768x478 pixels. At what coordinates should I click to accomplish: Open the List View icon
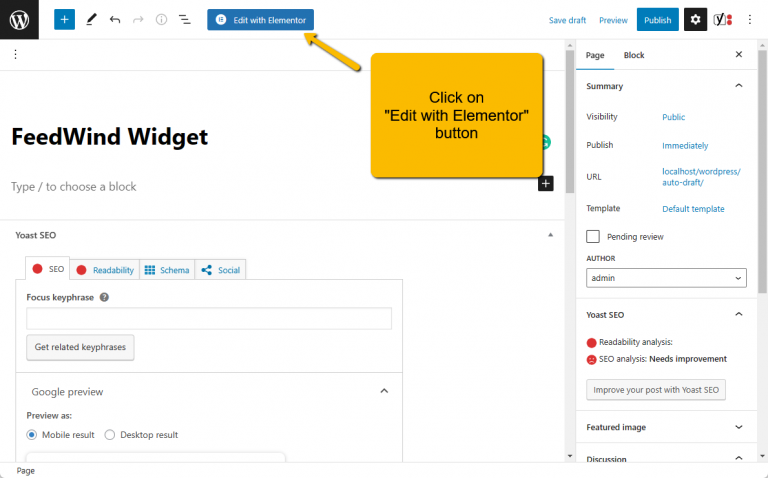click(x=184, y=19)
